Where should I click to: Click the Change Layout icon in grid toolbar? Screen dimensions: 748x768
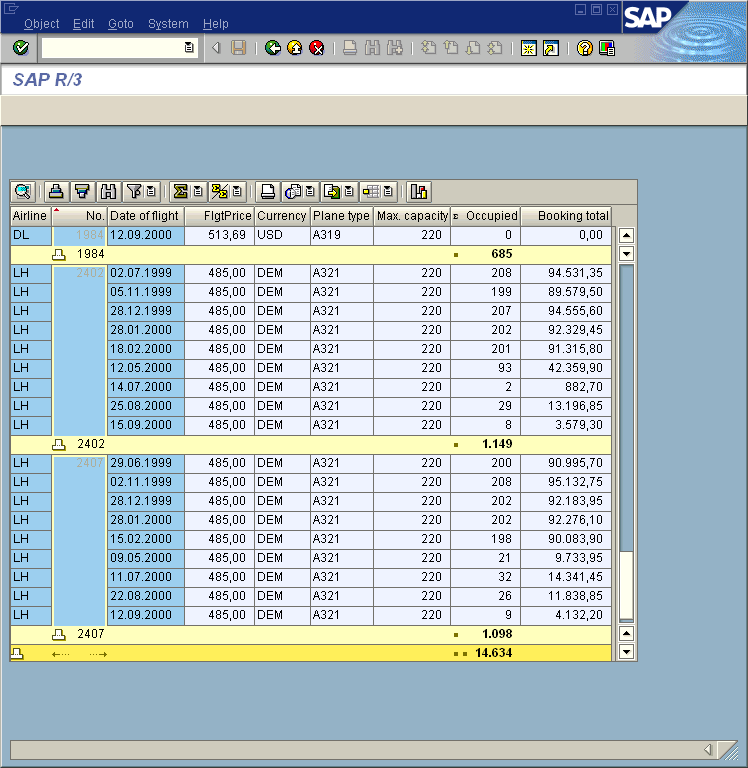[371, 192]
